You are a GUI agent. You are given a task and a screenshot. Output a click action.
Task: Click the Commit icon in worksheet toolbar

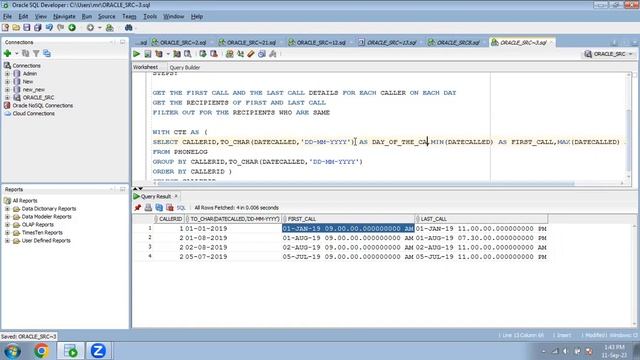click(203, 54)
